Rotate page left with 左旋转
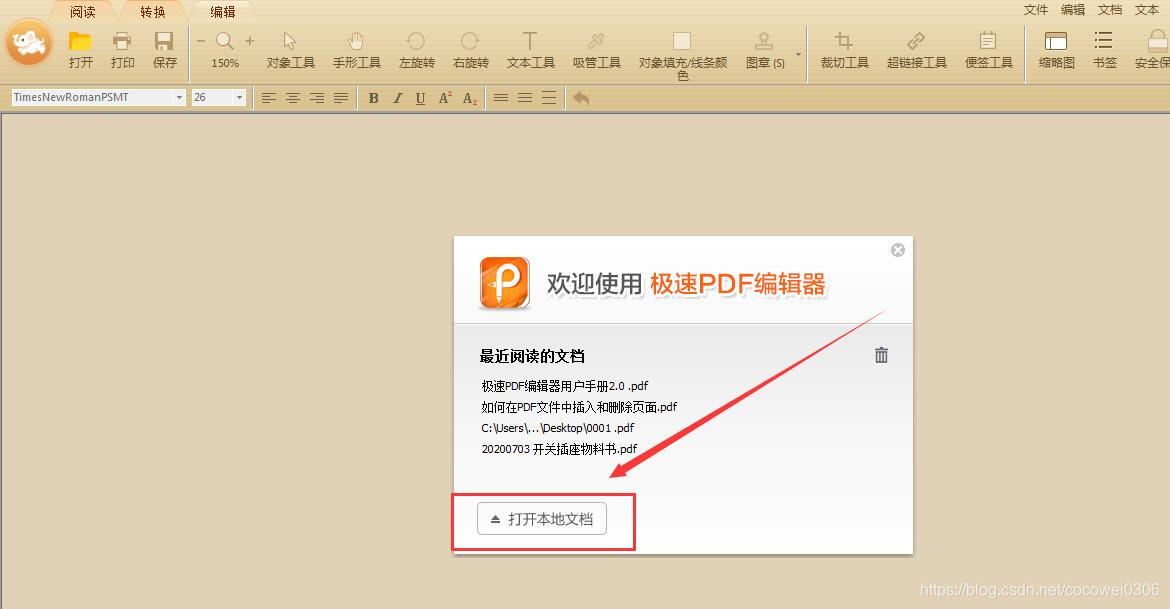 point(416,49)
